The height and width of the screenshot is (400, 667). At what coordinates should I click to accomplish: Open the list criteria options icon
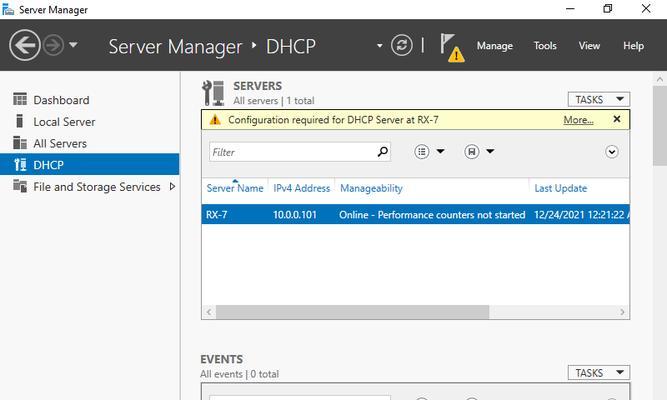421,151
